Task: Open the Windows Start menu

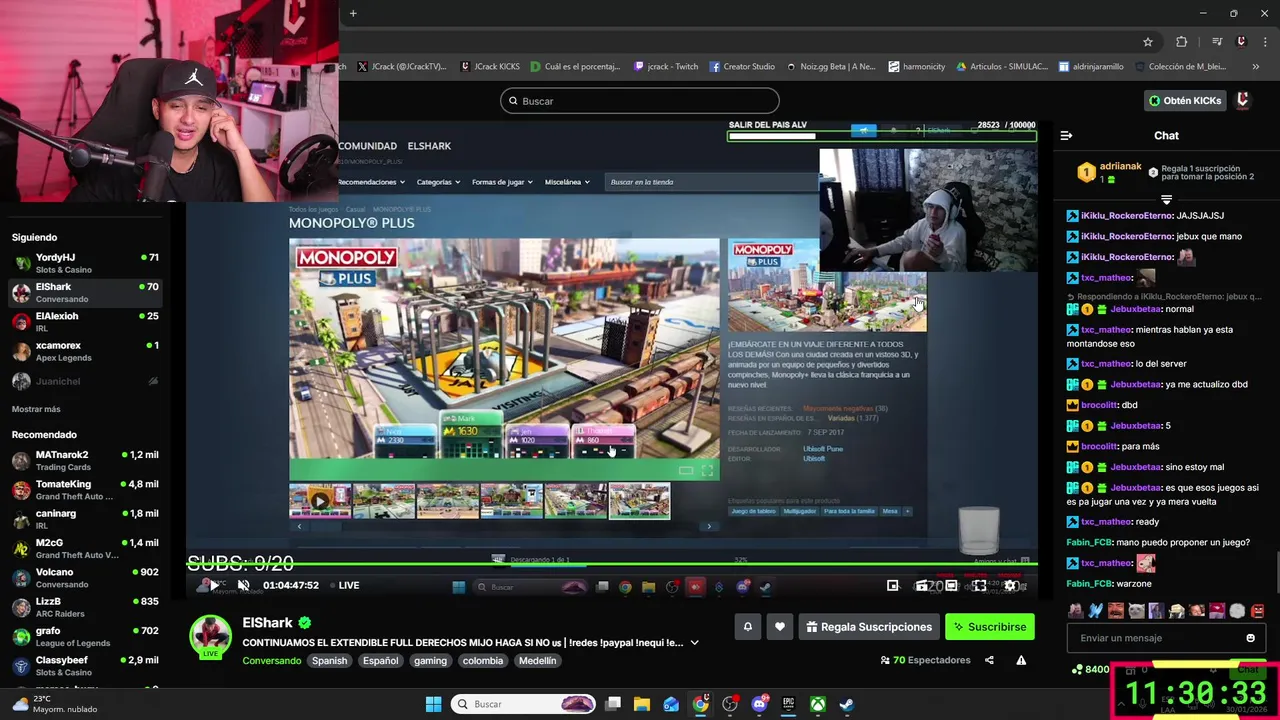Action: pos(433,704)
